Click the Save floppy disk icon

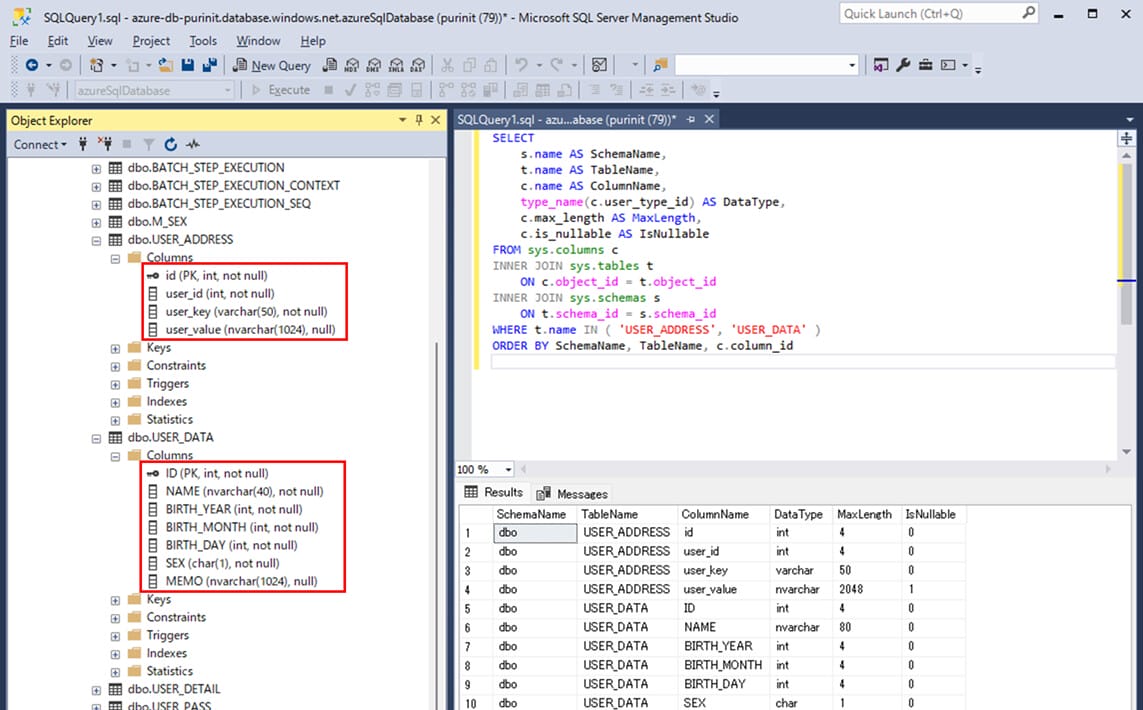coord(187,65)
